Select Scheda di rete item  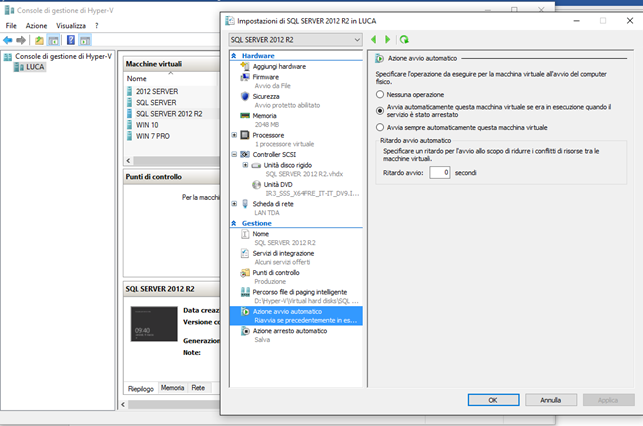click(273, 204)
